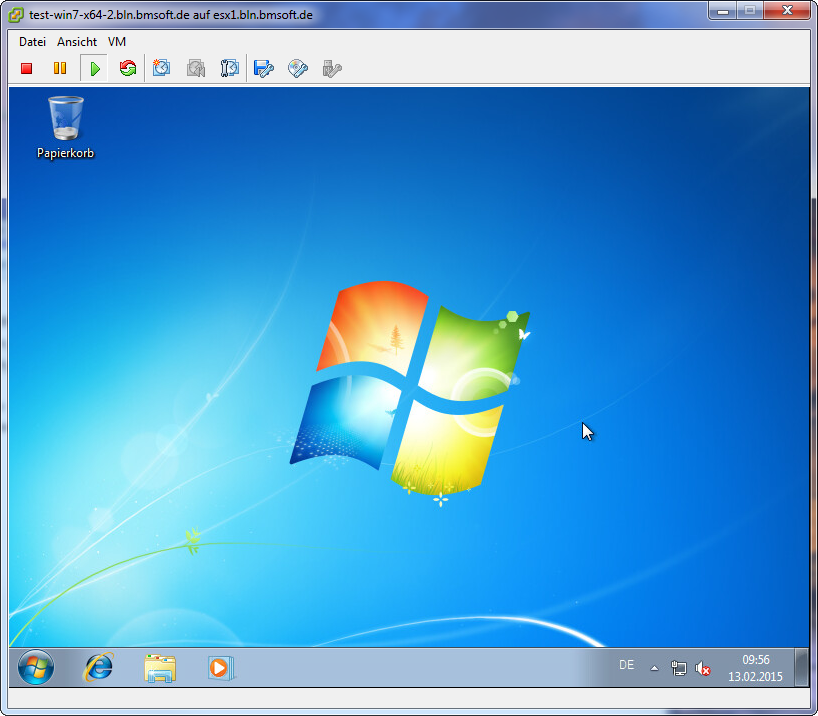Open the network status tray icon
818x716 pixels.
click(x=678, y=668)
